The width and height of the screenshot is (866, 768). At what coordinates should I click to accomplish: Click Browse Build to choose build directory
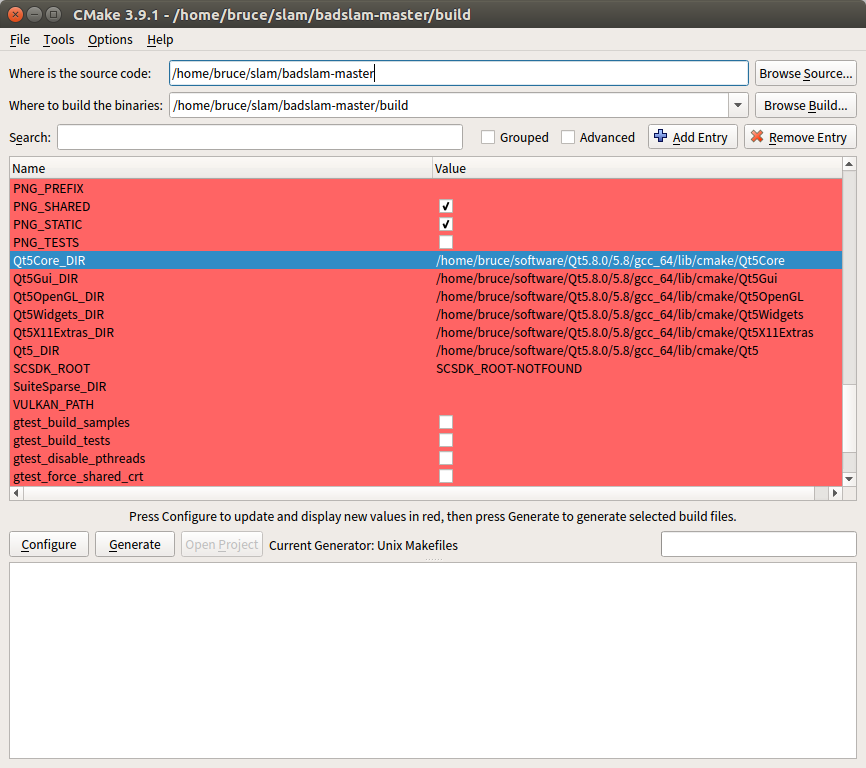coord(805,104)
